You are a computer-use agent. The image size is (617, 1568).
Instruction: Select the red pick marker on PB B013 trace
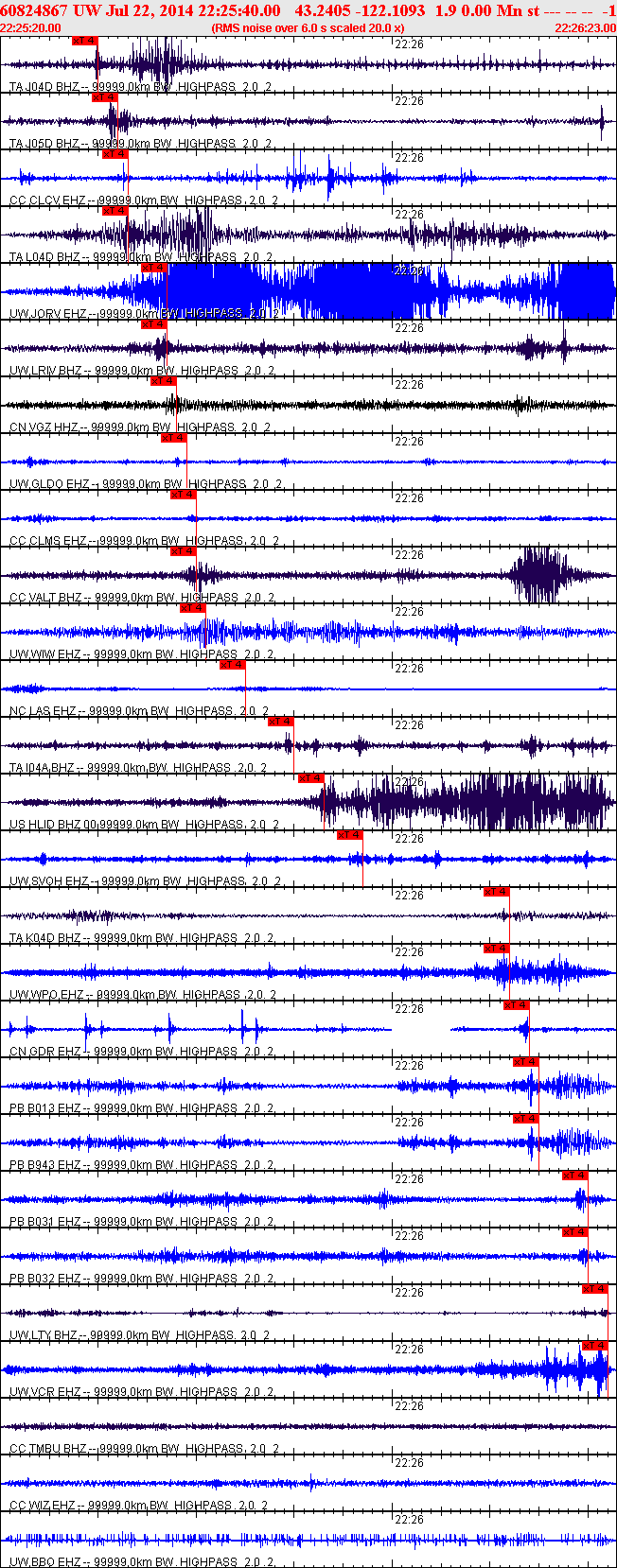coord(526,1062)
